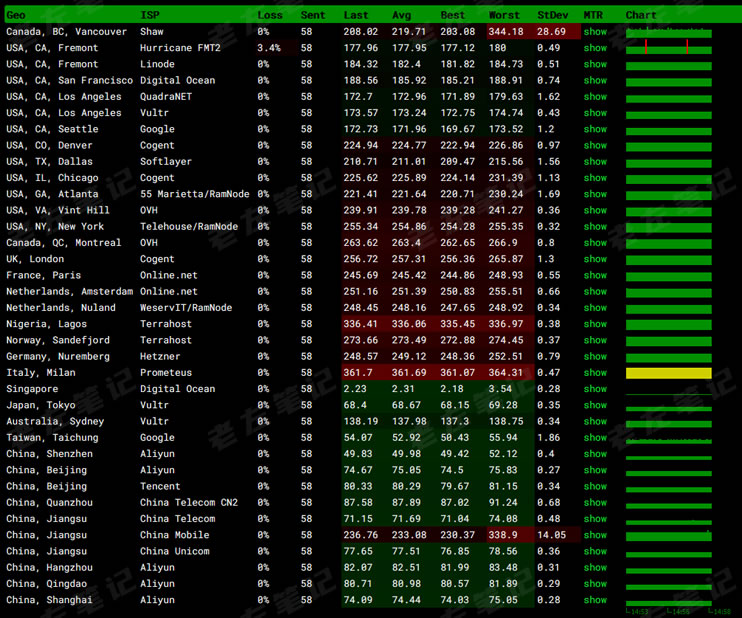Open show link for San Francisco Digital Ocean
The width and height of the screenshot is (742, 618).
(x=595, y=80)
